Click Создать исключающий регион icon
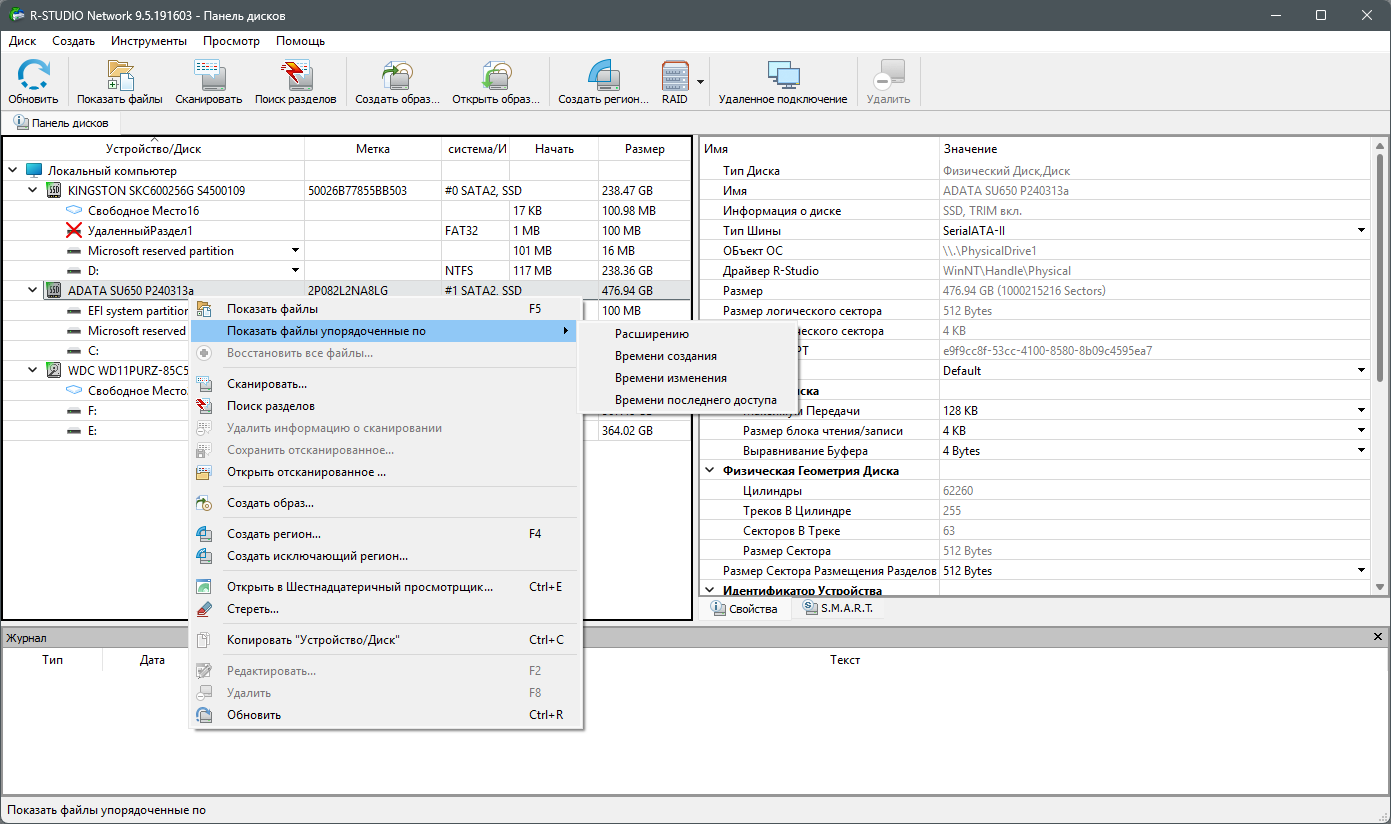Image resolution: width=1391 pixels, height=824 pixels. point(204,556)
